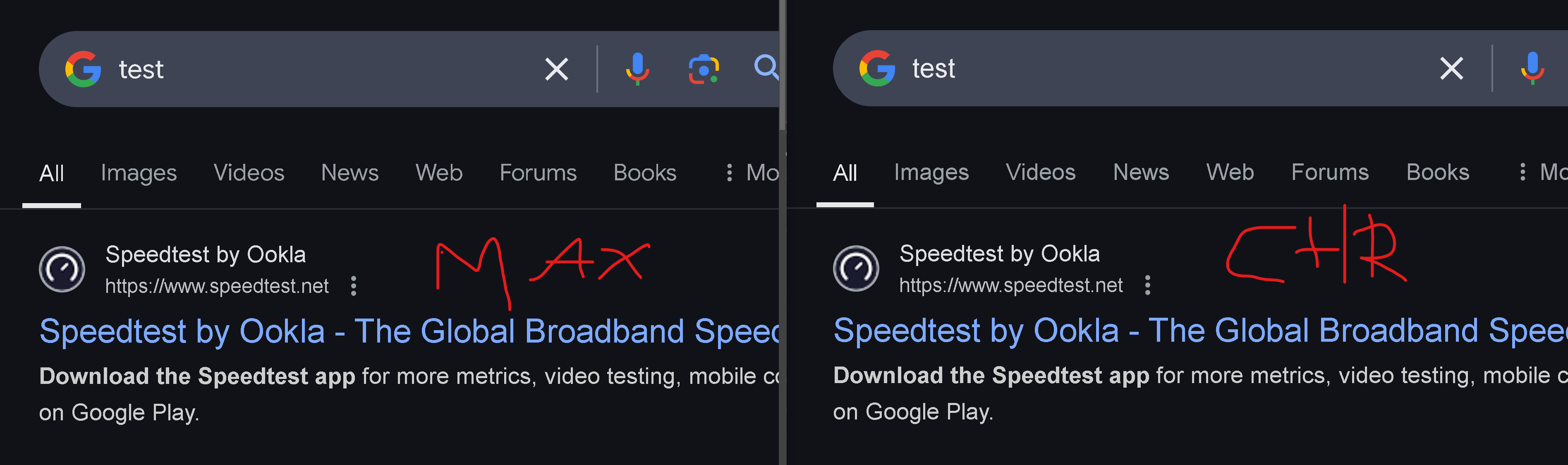The image size is (1568, 465).
Task: Click the Speedtest favicon in left pane result
Action: point(62,269)
